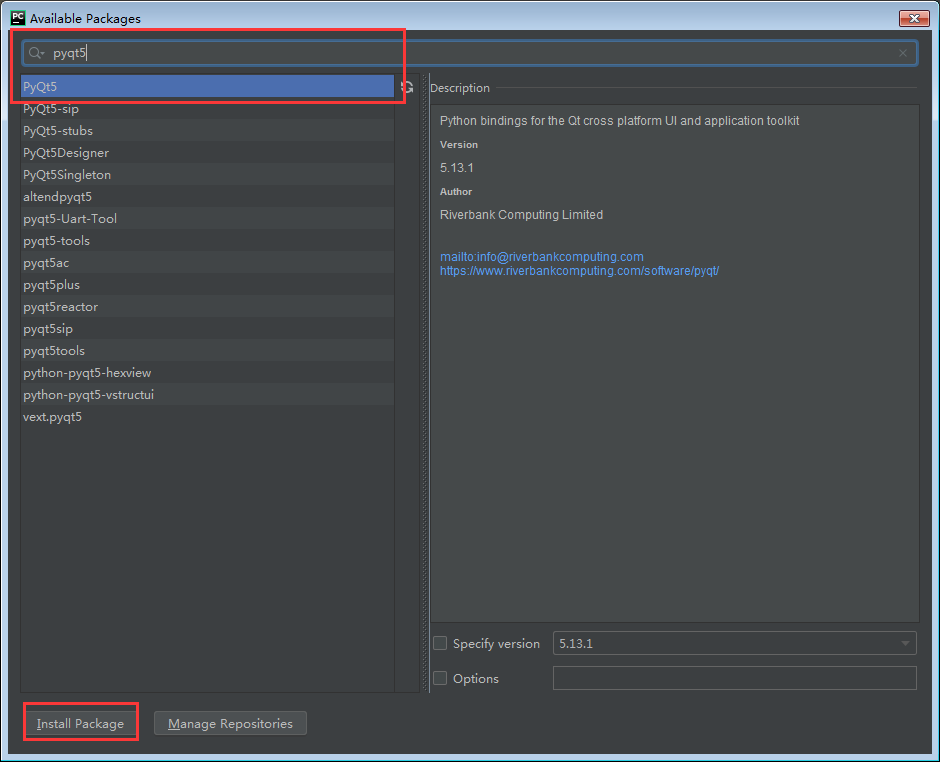Select the PyQt5-stubs package

(x=207, y=131)
